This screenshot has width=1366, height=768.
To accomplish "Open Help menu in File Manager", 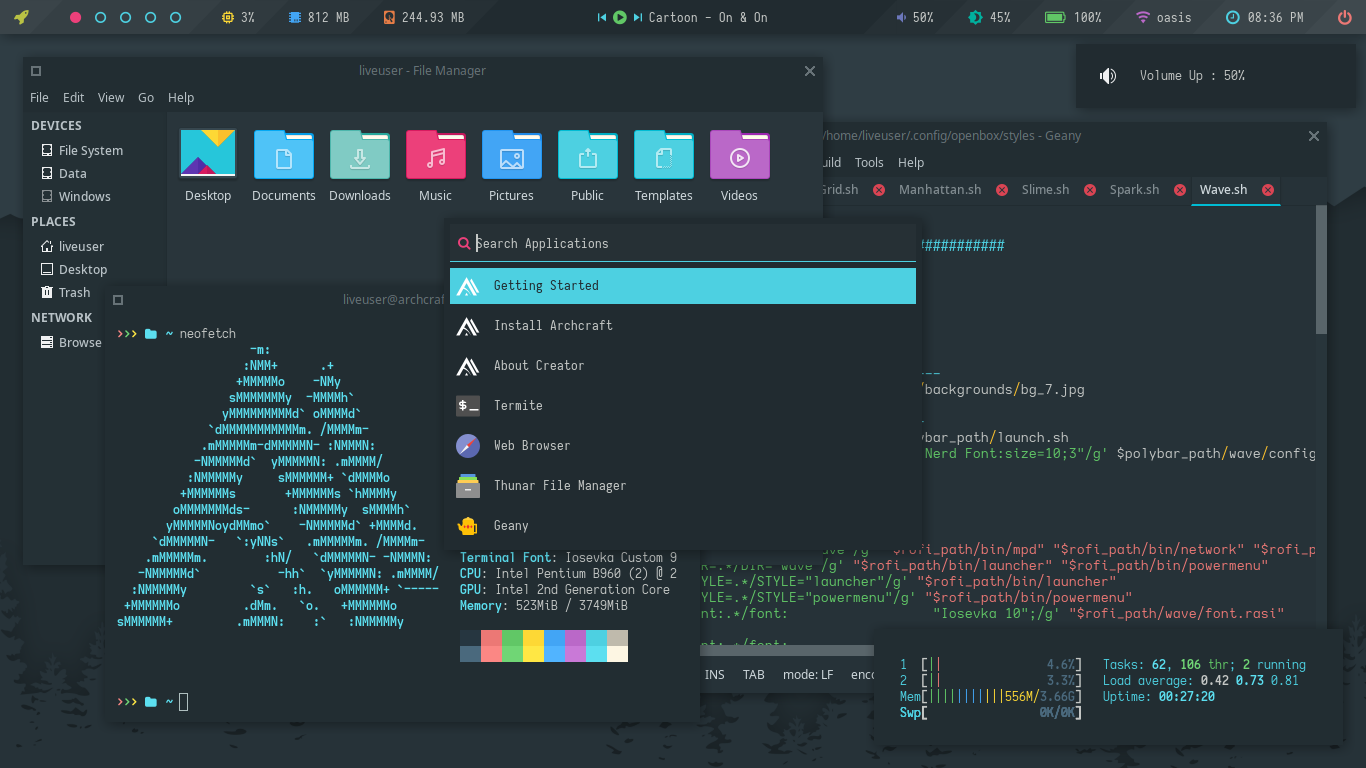I will (x=181, y=98).
